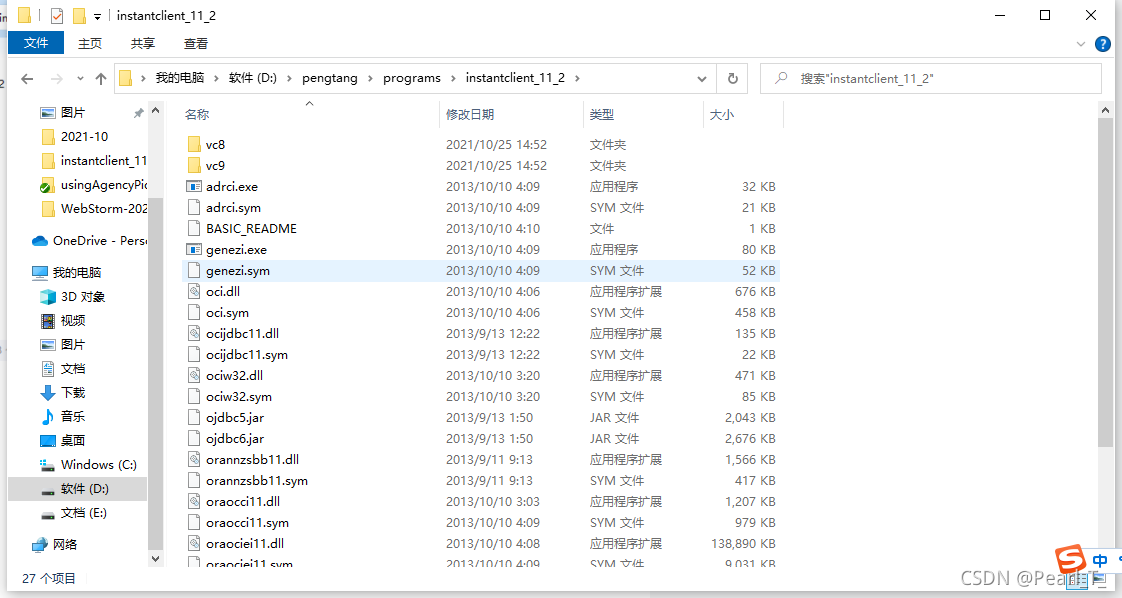Image resolution: width=1122 pixels, height=598 pixels.
Task: Expand chevron after programs breadcrumb
Action: pos(453,79)
